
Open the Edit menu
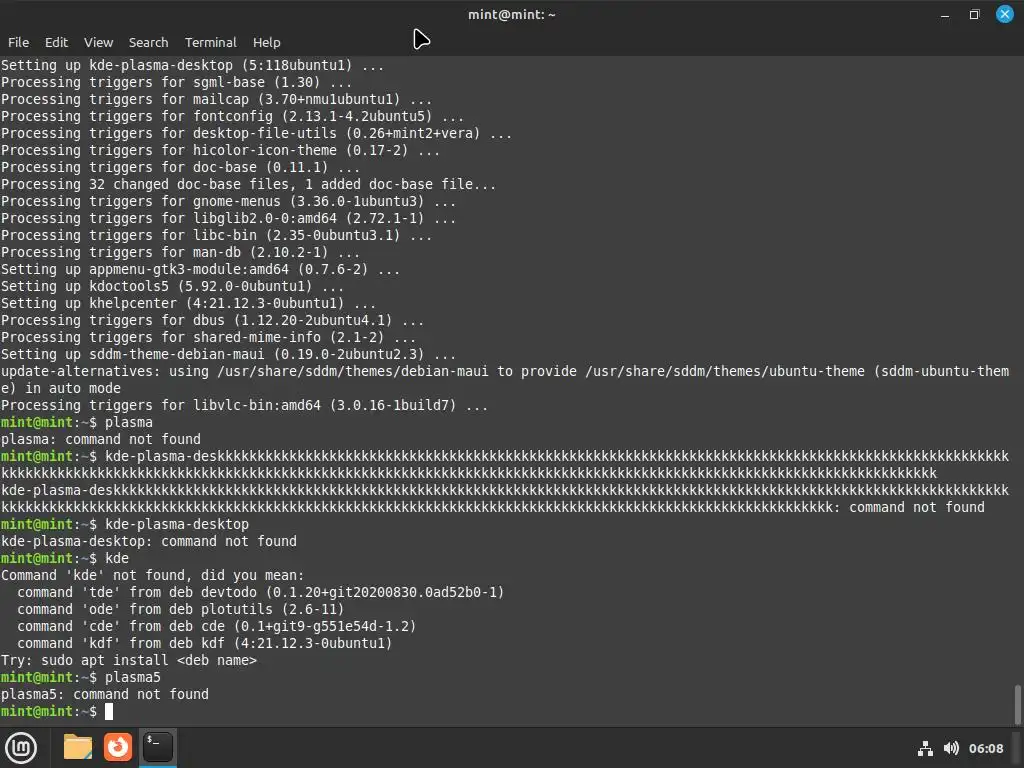[x=56, y=42]
